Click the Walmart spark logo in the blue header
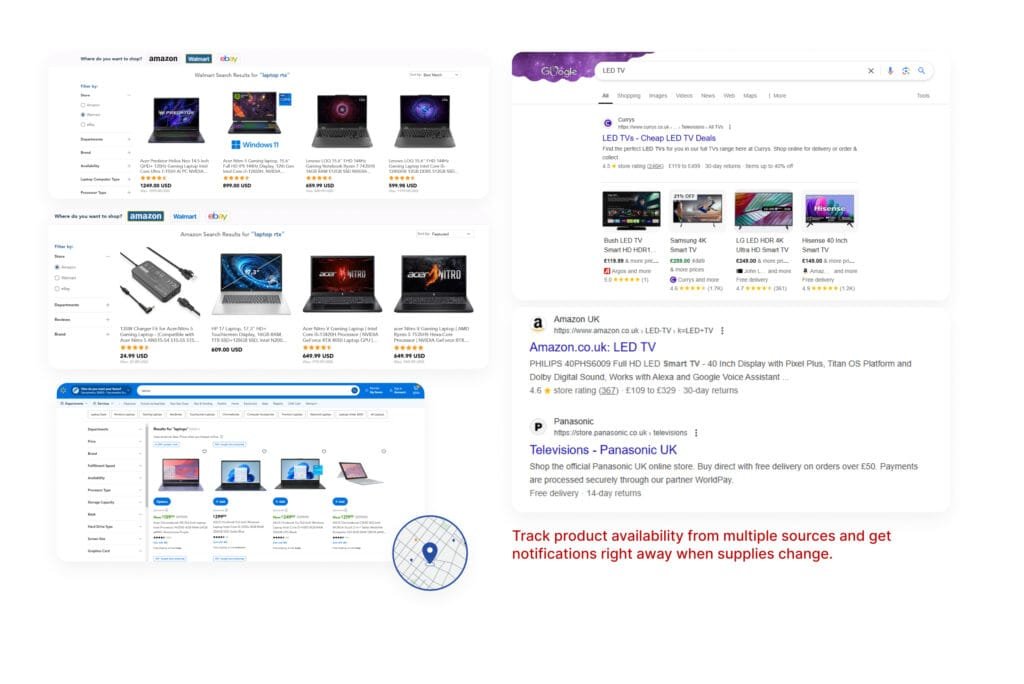 tap(63, 391)
